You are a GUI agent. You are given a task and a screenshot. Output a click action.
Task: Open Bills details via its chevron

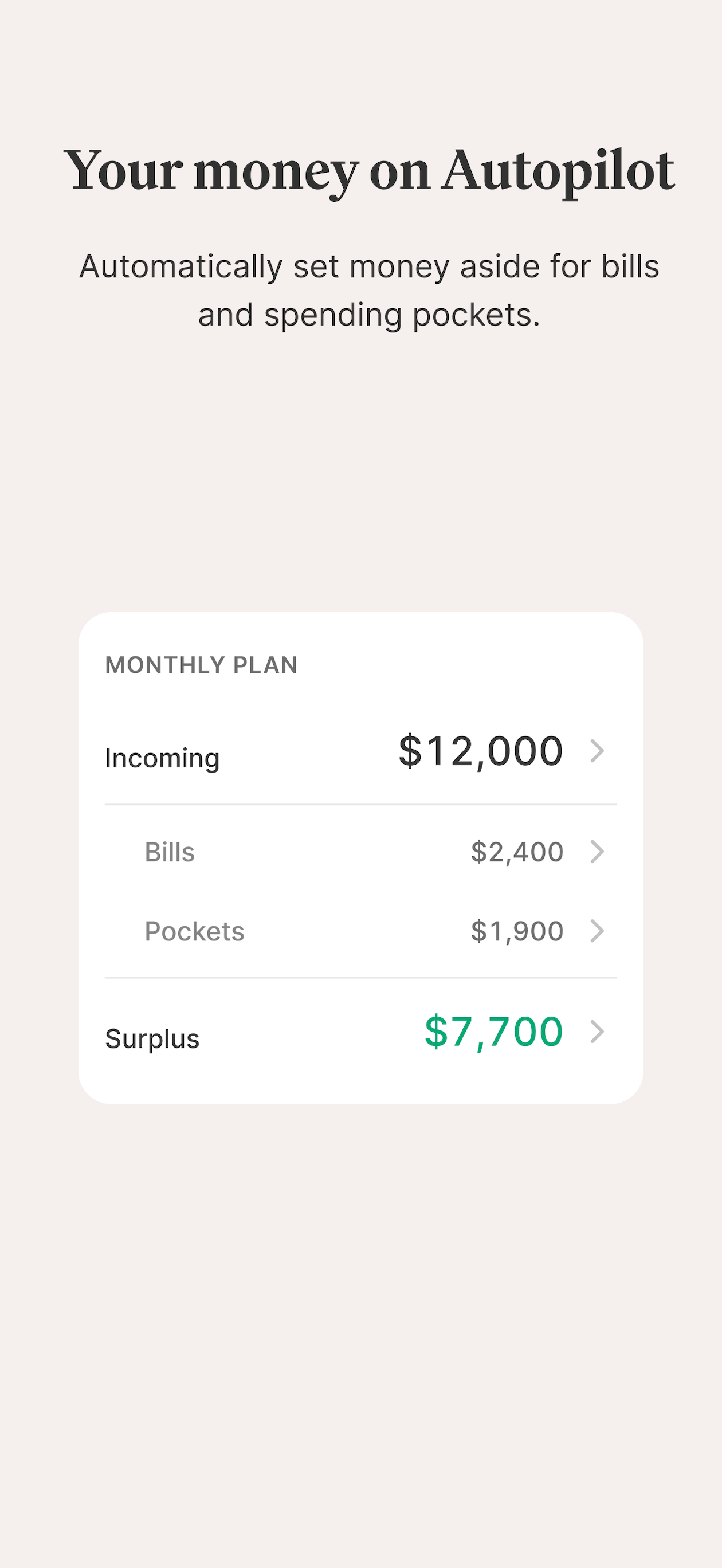click(x=597, y=852)
